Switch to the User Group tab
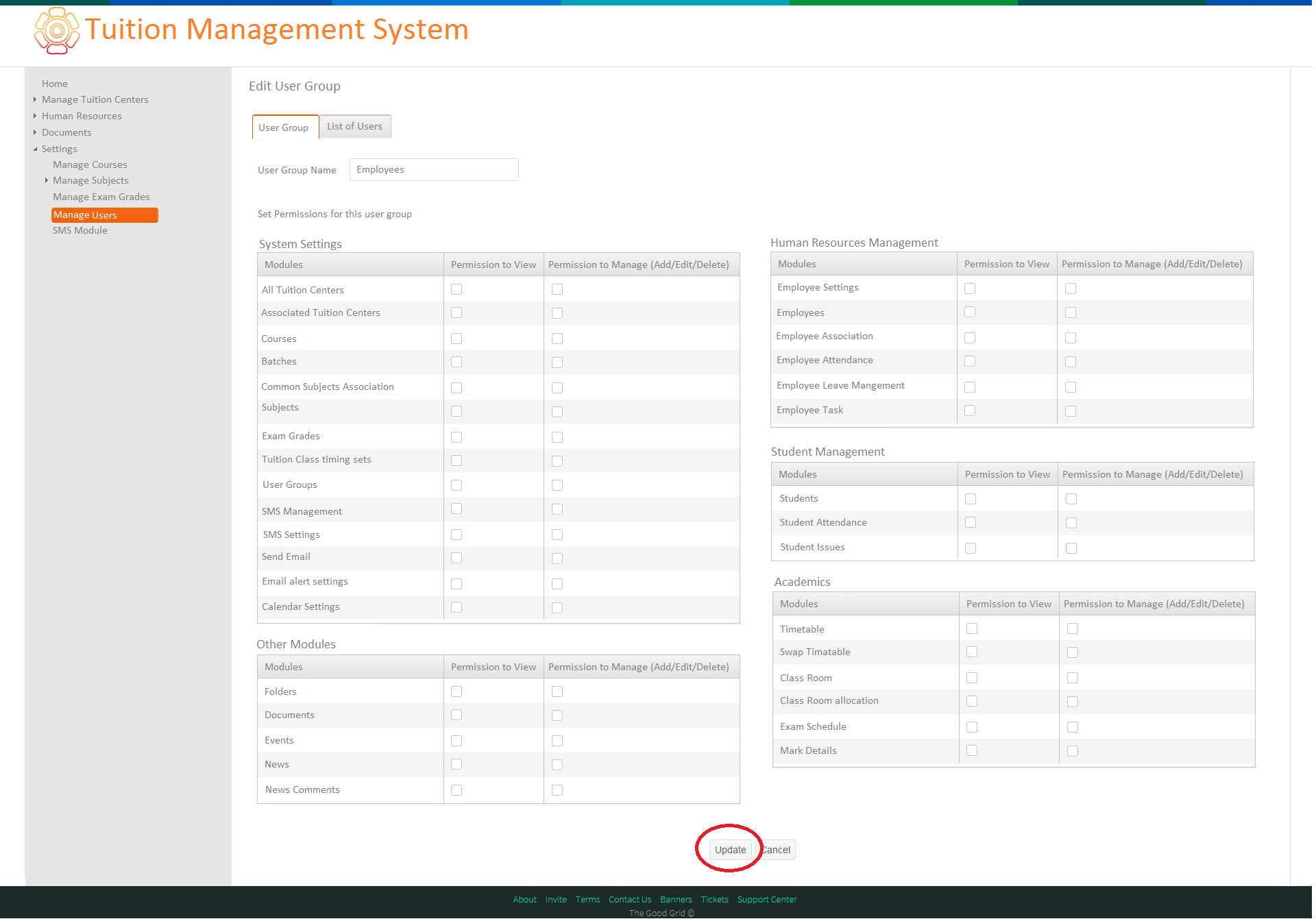This screenshot has height=919, width=1316. [x=284, y=127]
